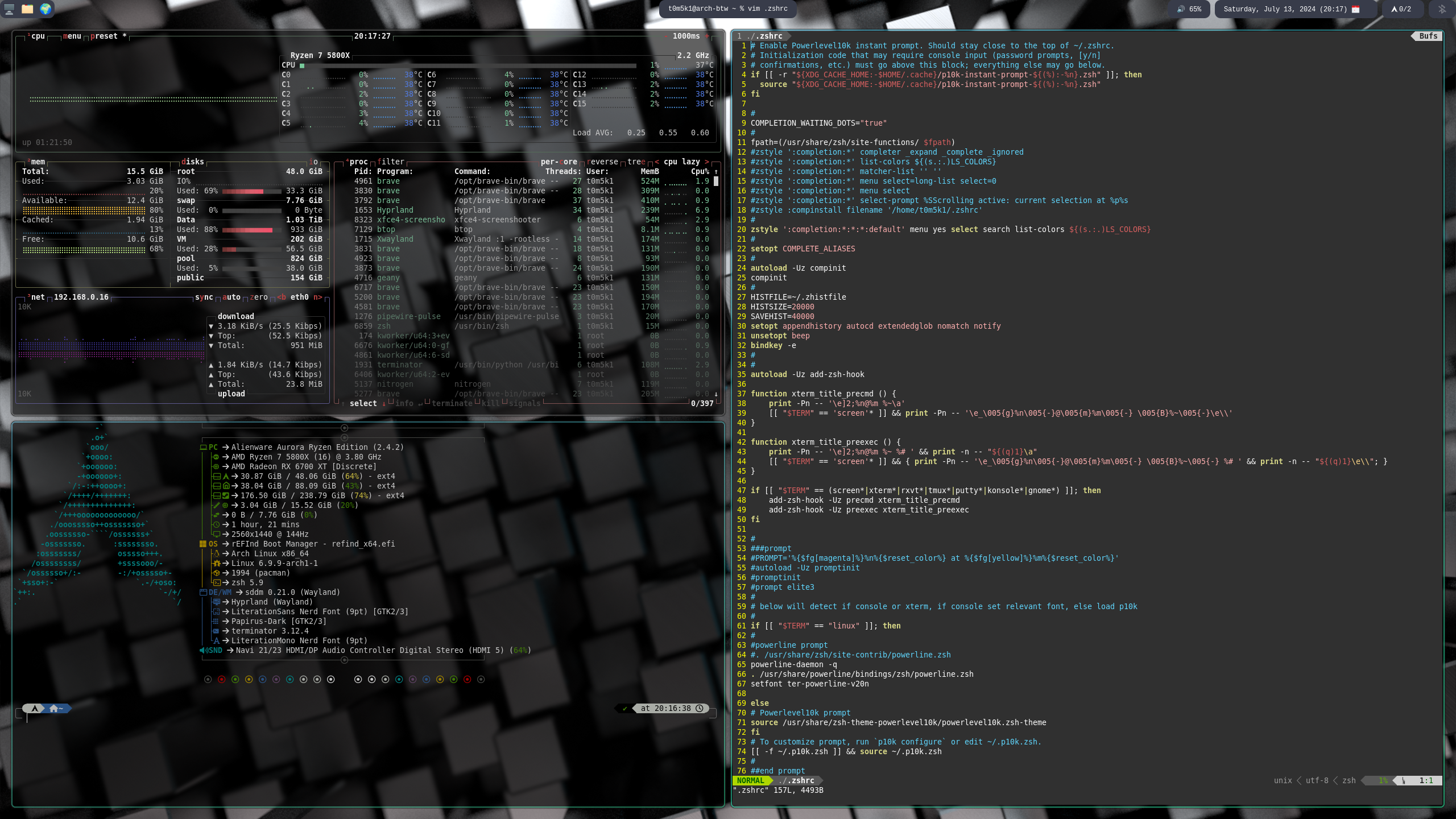Open the calendar icon beside the date
Image resolution: width=1456 pixels, height=819 pixels.
point(1355,9)
